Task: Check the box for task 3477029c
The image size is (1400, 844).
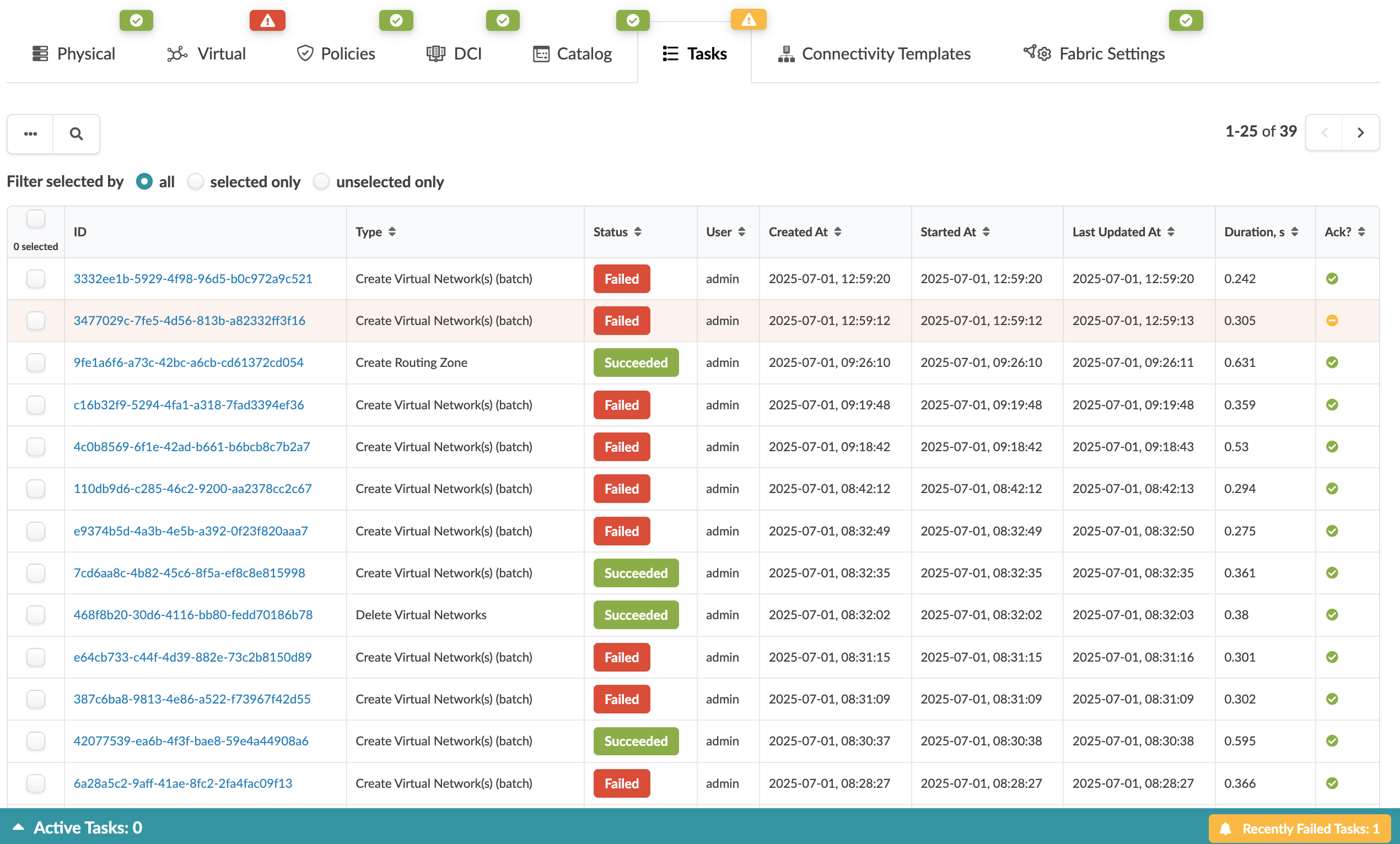Action: [36, 320]
